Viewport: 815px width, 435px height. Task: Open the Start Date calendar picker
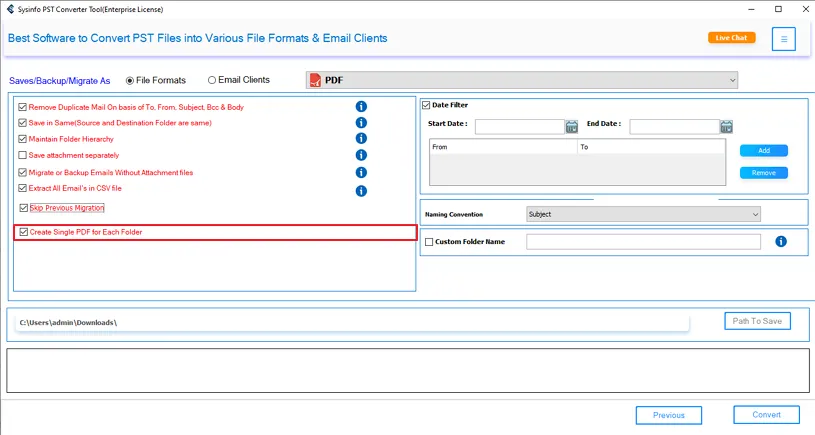pos(572,126)
